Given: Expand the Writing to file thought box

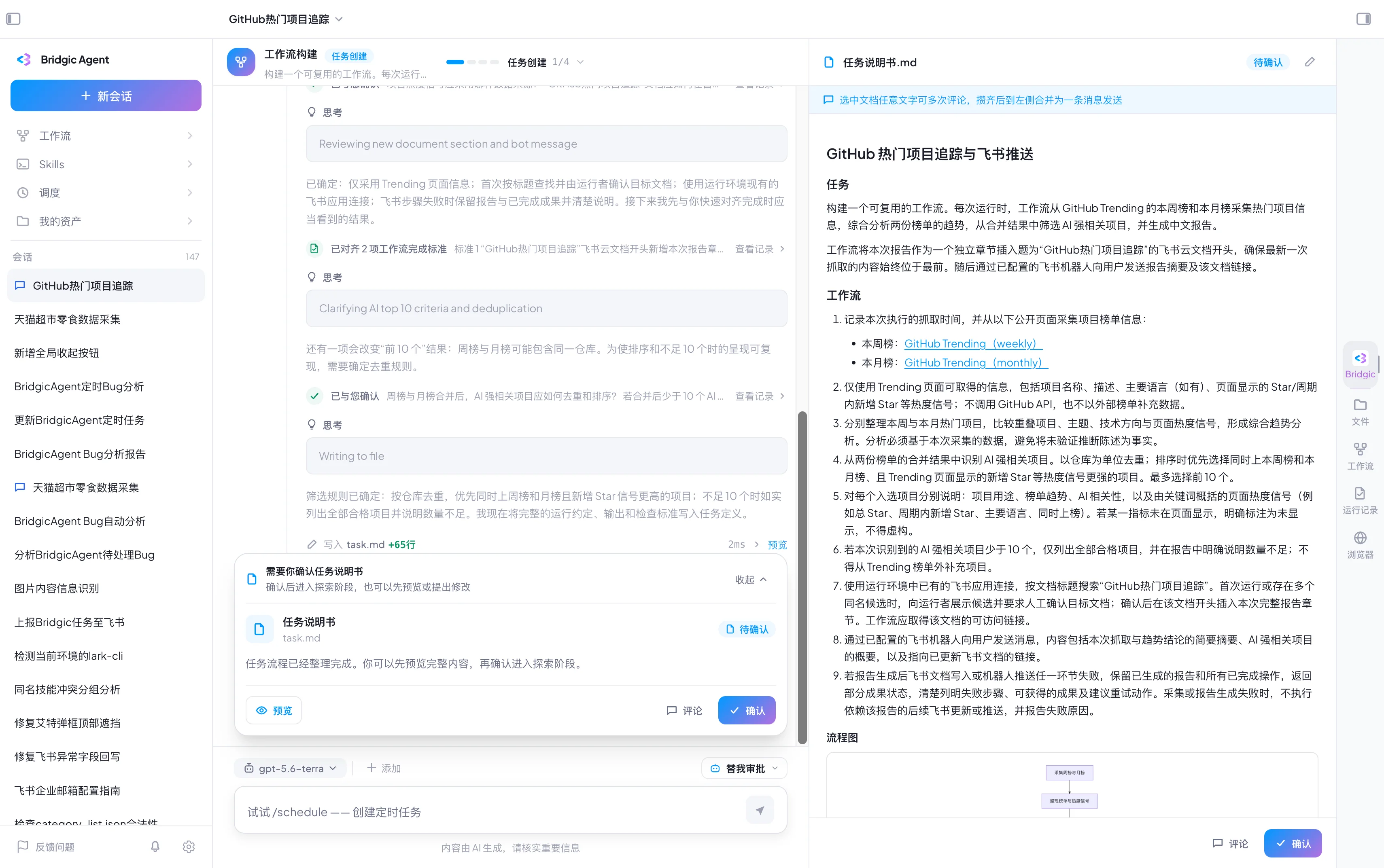Looking at the screenshot, I should click(x=546, y=456).
